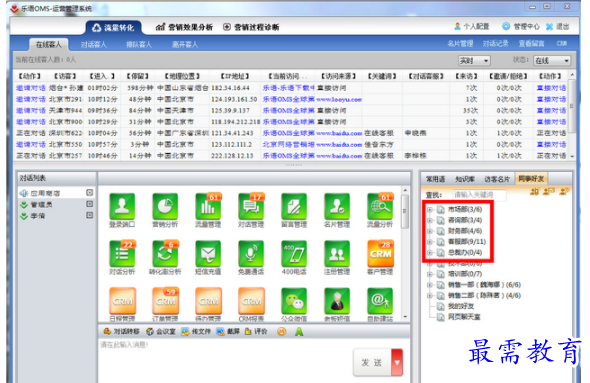Select the 排队客人 tab
The width and height of the screenshot is (590, 383).
[x=139, y=44]
